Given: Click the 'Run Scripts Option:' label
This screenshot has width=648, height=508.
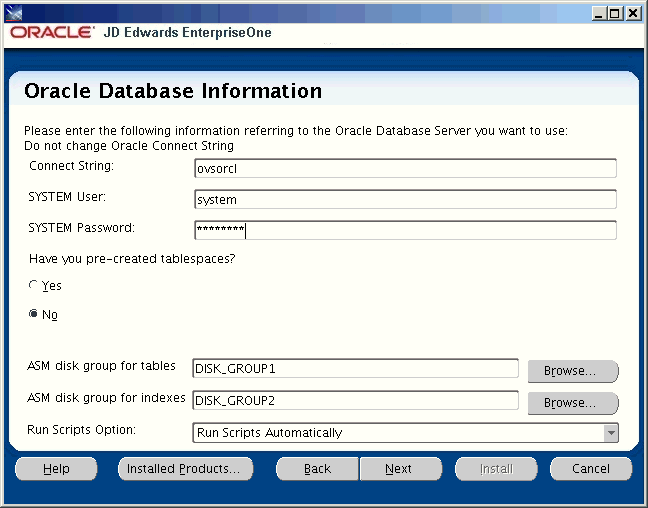Looking at the screenshot, I should 81,430.
